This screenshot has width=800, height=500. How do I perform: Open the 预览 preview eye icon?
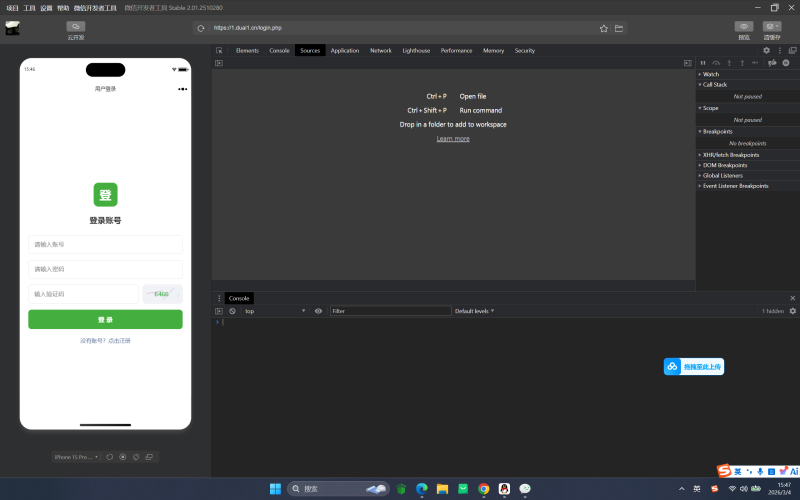click(743, 27)
